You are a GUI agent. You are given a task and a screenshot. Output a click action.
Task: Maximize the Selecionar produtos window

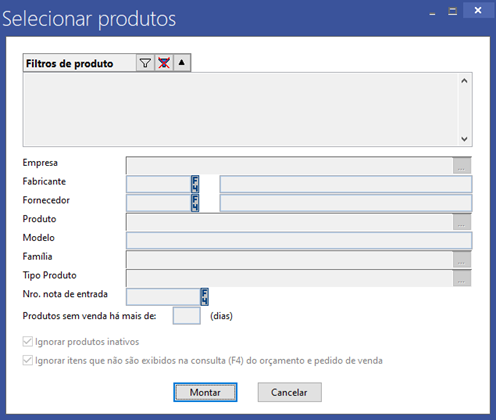click(x=452, y=11)
